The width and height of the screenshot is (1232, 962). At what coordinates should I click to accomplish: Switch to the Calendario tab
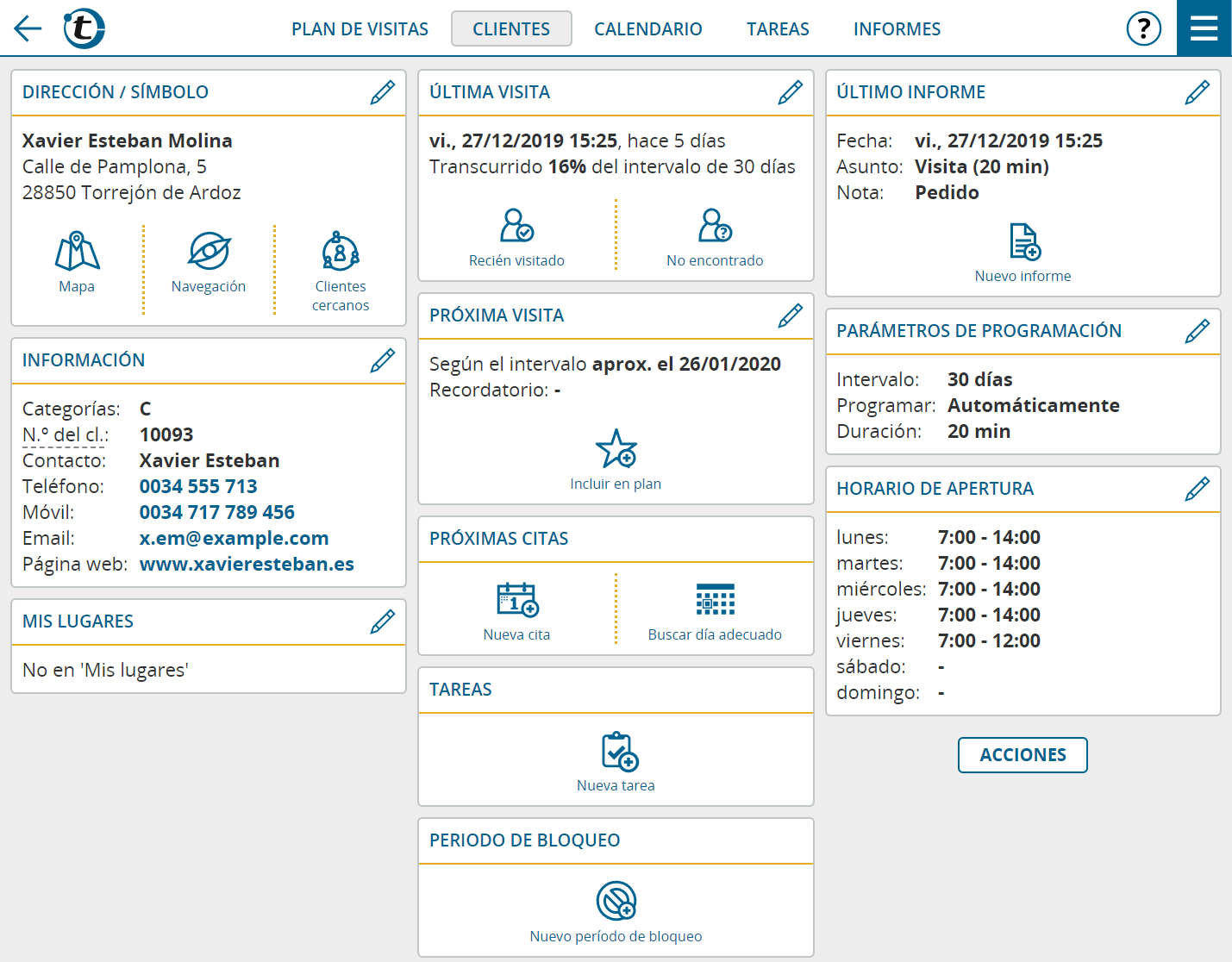pos(648,28)
